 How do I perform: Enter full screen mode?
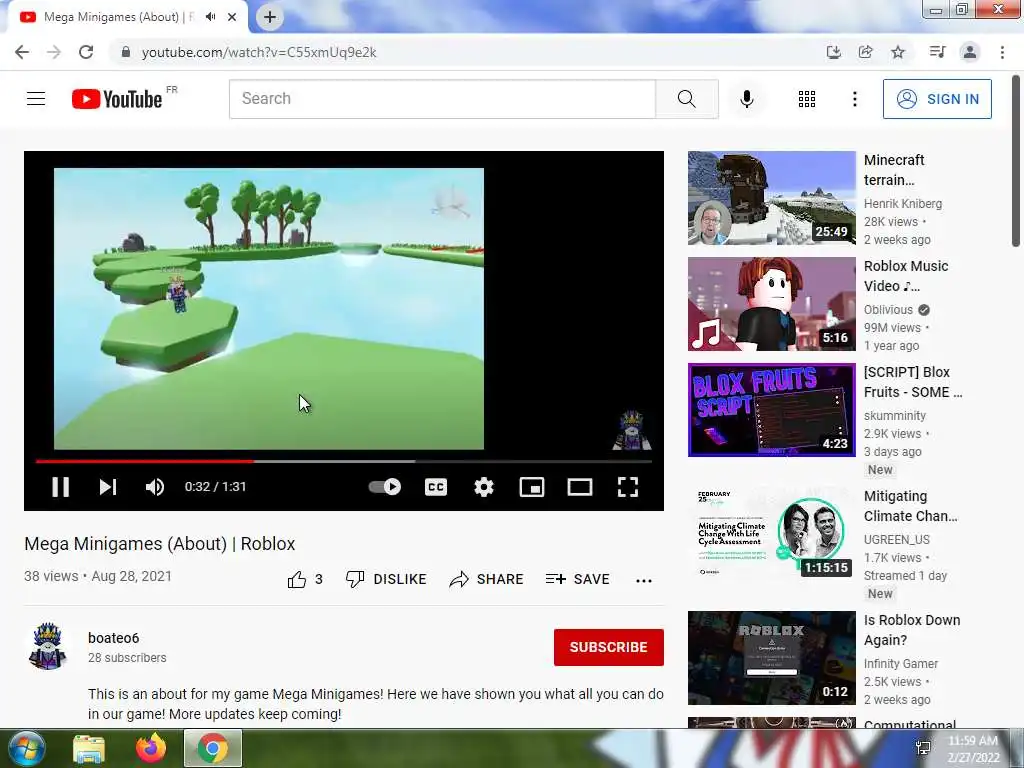(x=628, y=487)
